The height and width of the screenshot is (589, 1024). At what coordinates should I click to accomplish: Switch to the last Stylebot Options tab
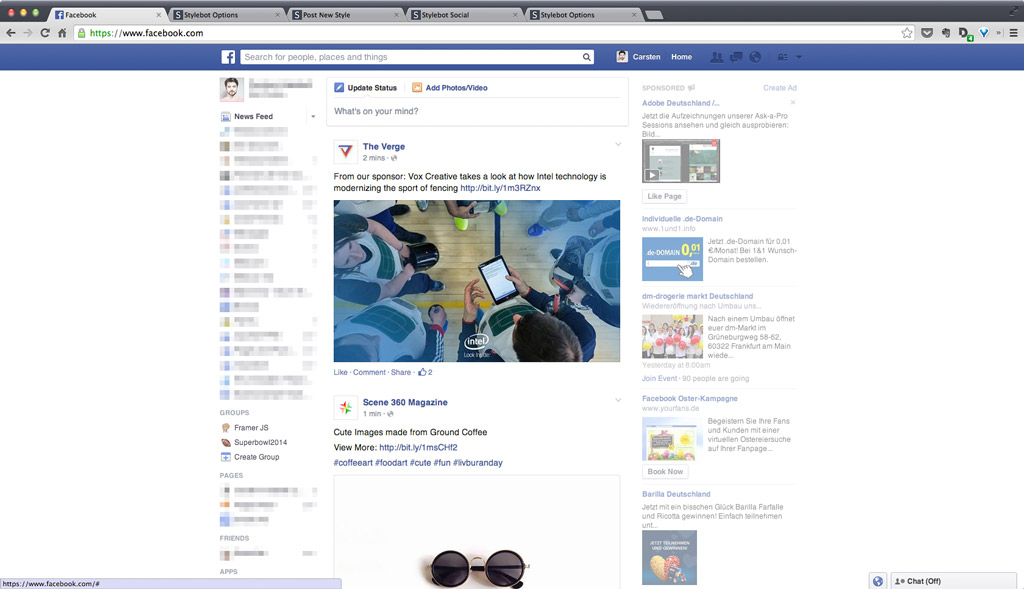pyautogui.click(x=583, y=14)
